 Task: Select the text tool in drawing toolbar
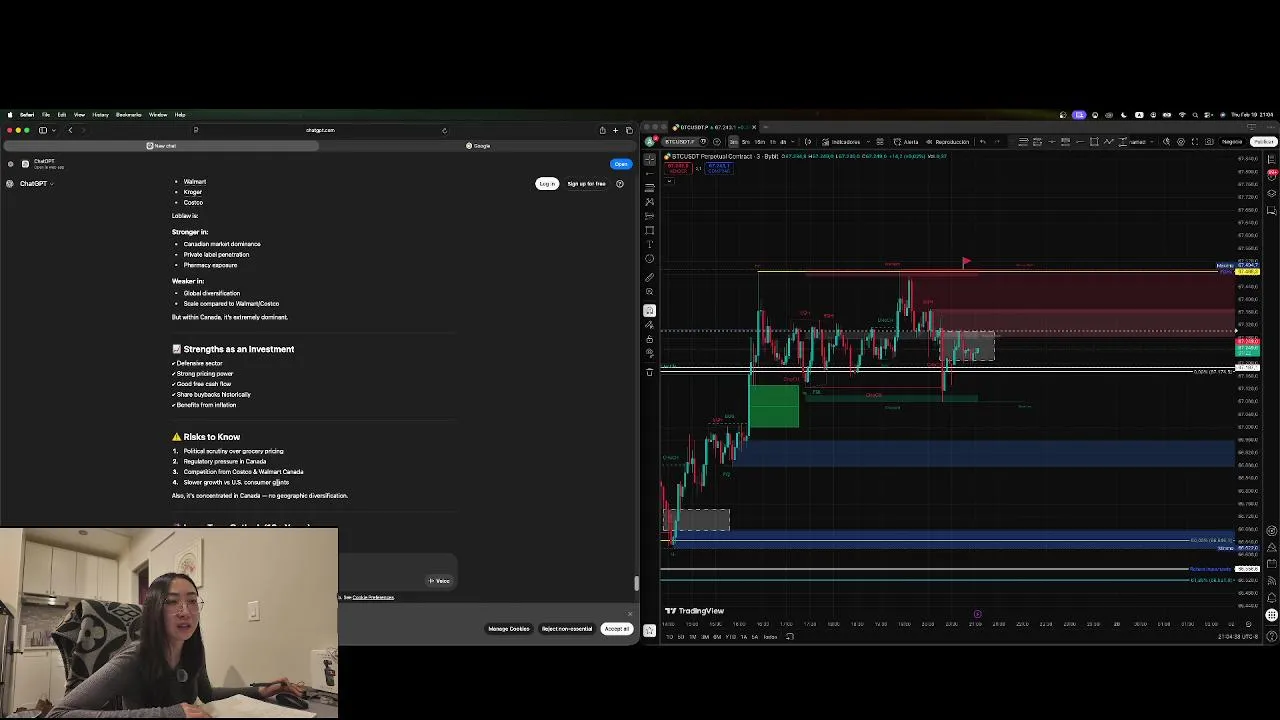tap(649, 244)
